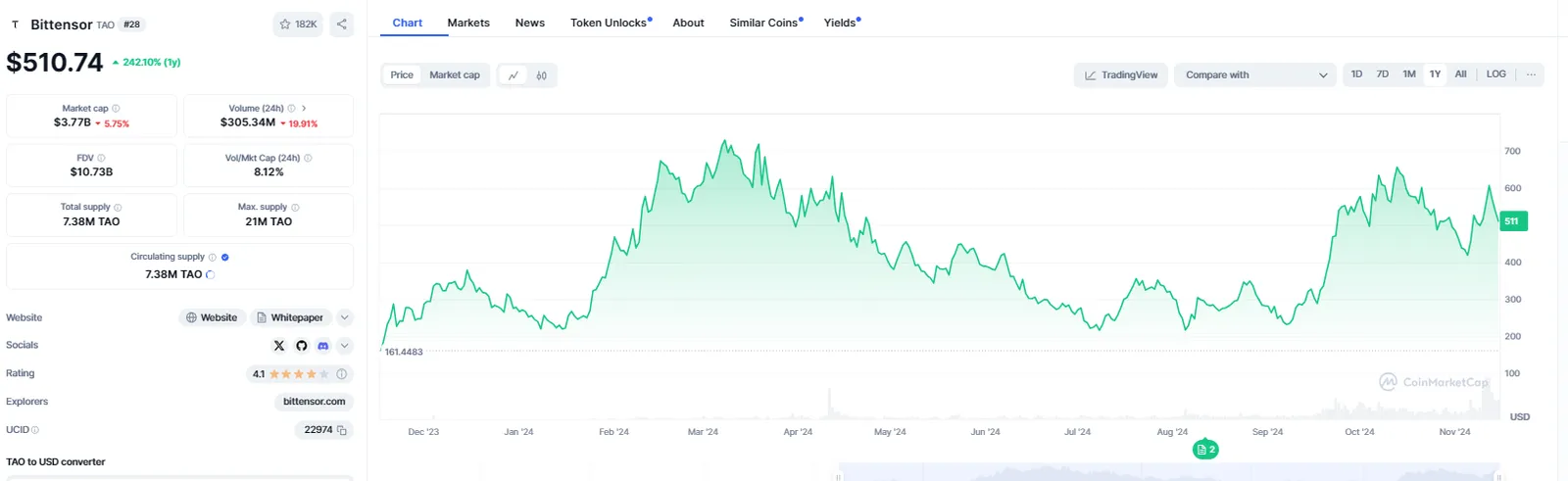The height and width of the screenshot is (481, 1568).
Task: Open GitHub social link
Action: 301,346
